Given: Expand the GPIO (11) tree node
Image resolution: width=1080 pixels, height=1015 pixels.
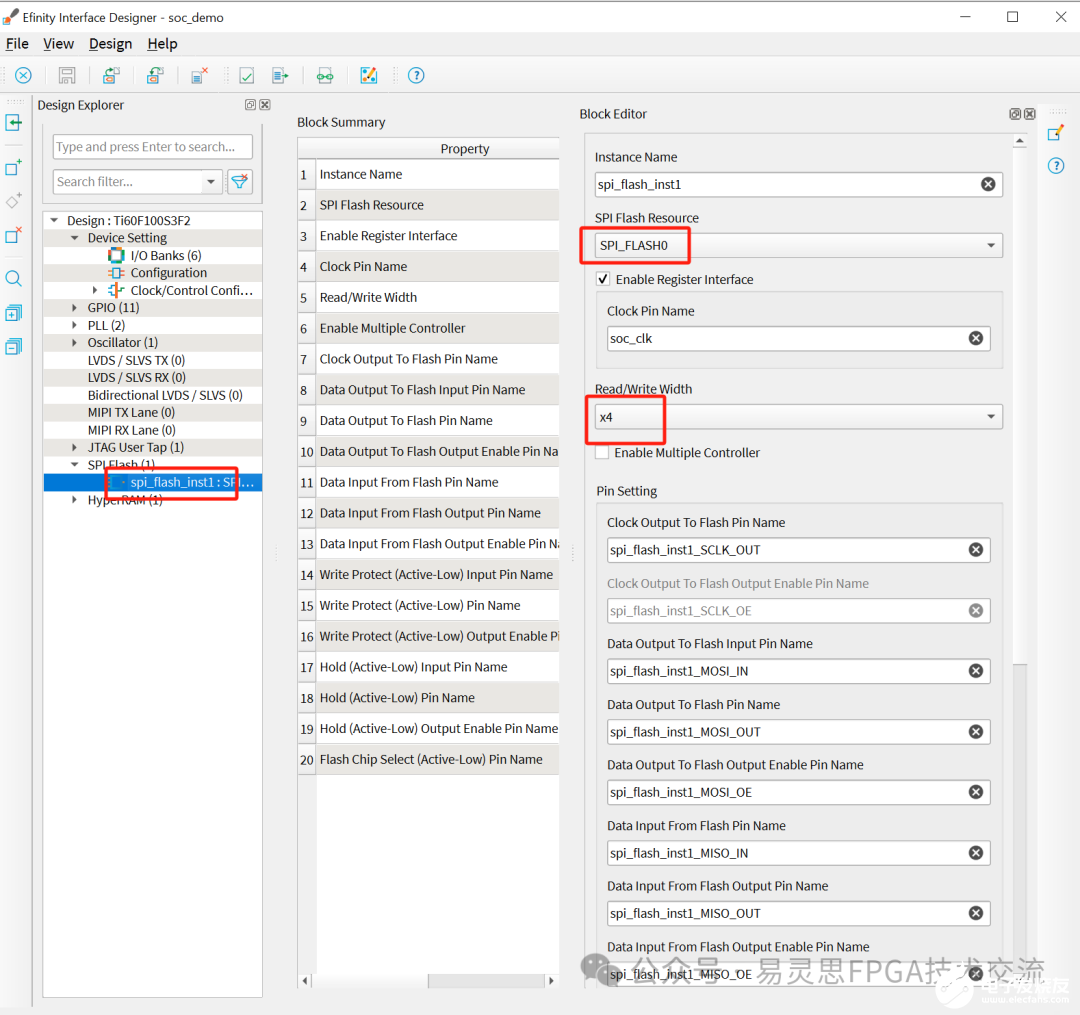Looking at the screenshot, I should [75, 308].
